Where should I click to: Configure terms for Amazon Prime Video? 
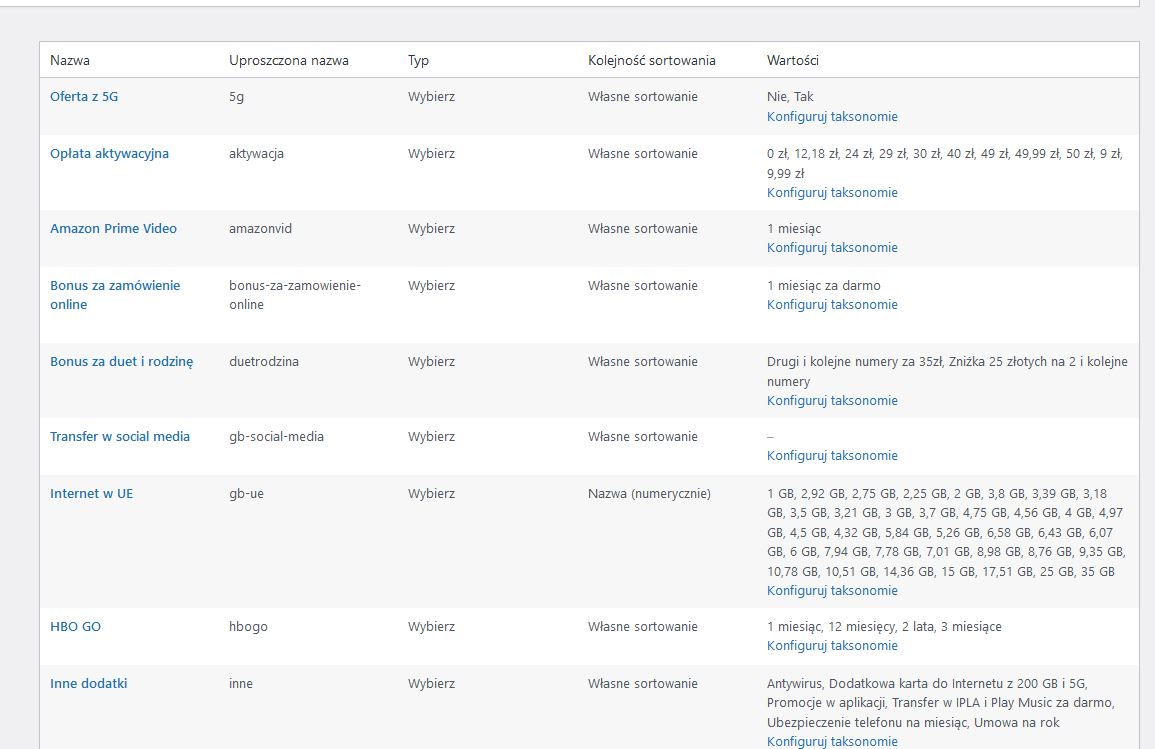pyautogui.click(x=832, y=247)
